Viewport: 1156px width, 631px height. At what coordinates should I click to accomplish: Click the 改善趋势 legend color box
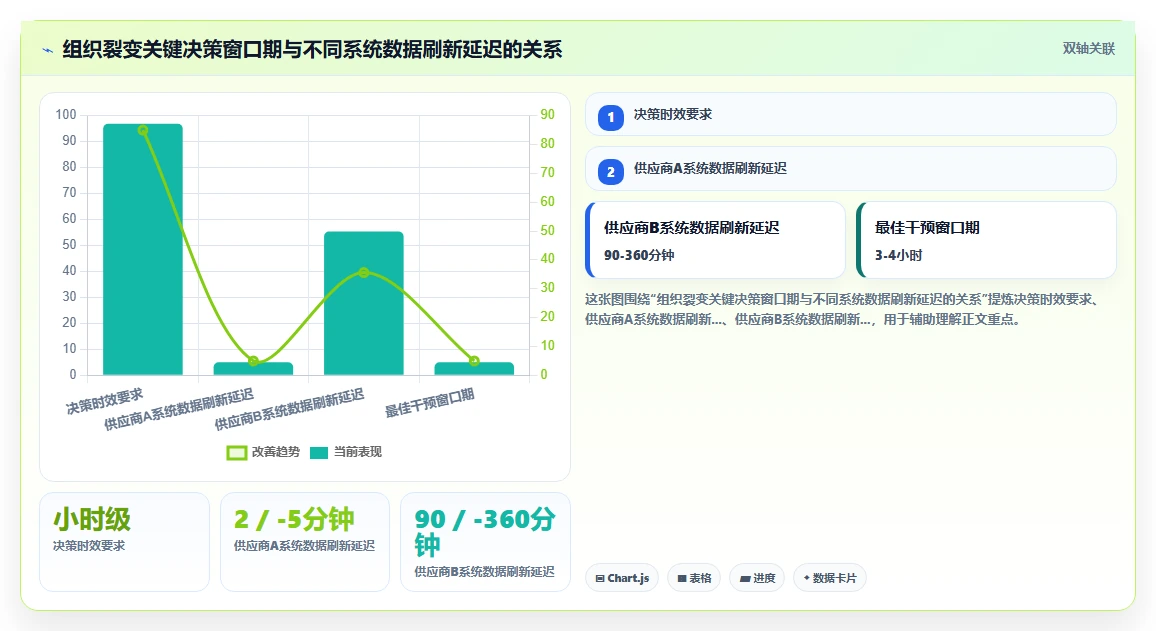[236, 453]
